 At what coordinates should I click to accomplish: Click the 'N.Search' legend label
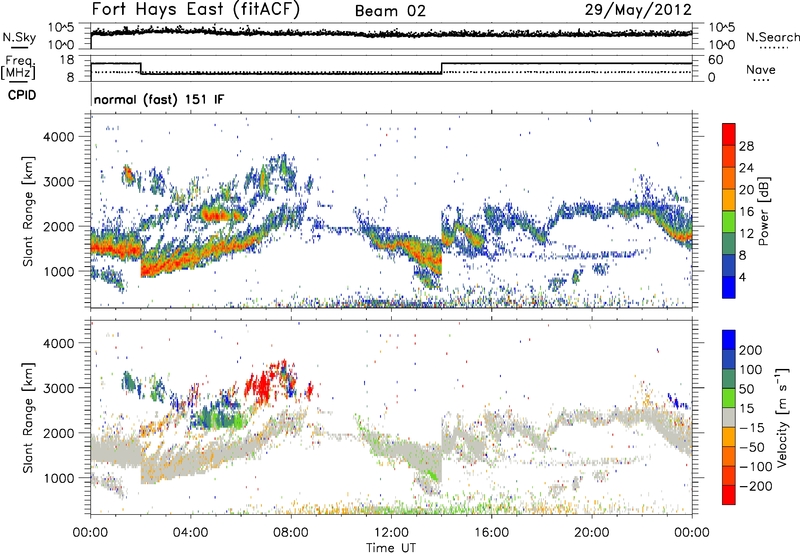click(x=773, y=37)
